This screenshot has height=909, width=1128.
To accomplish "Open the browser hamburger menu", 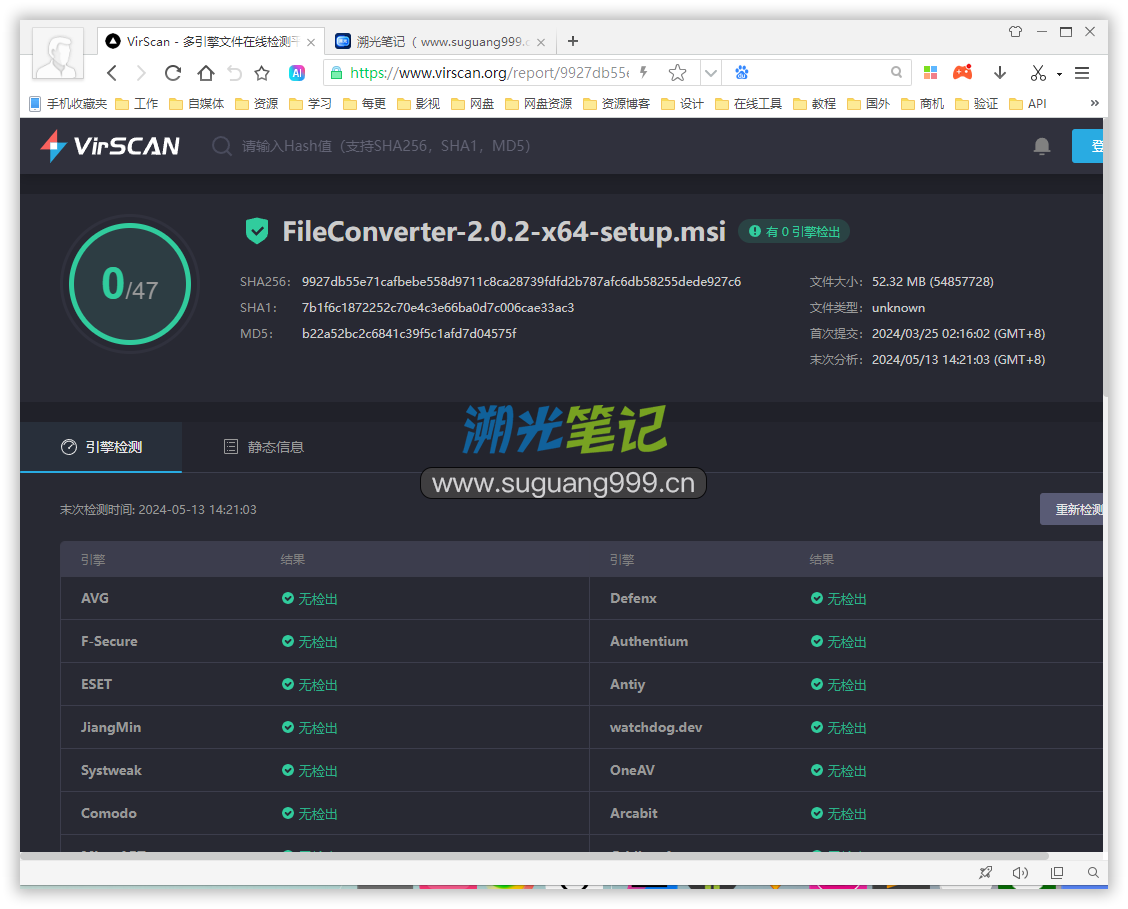I will pyautogui.click(x=1082, y=73).
